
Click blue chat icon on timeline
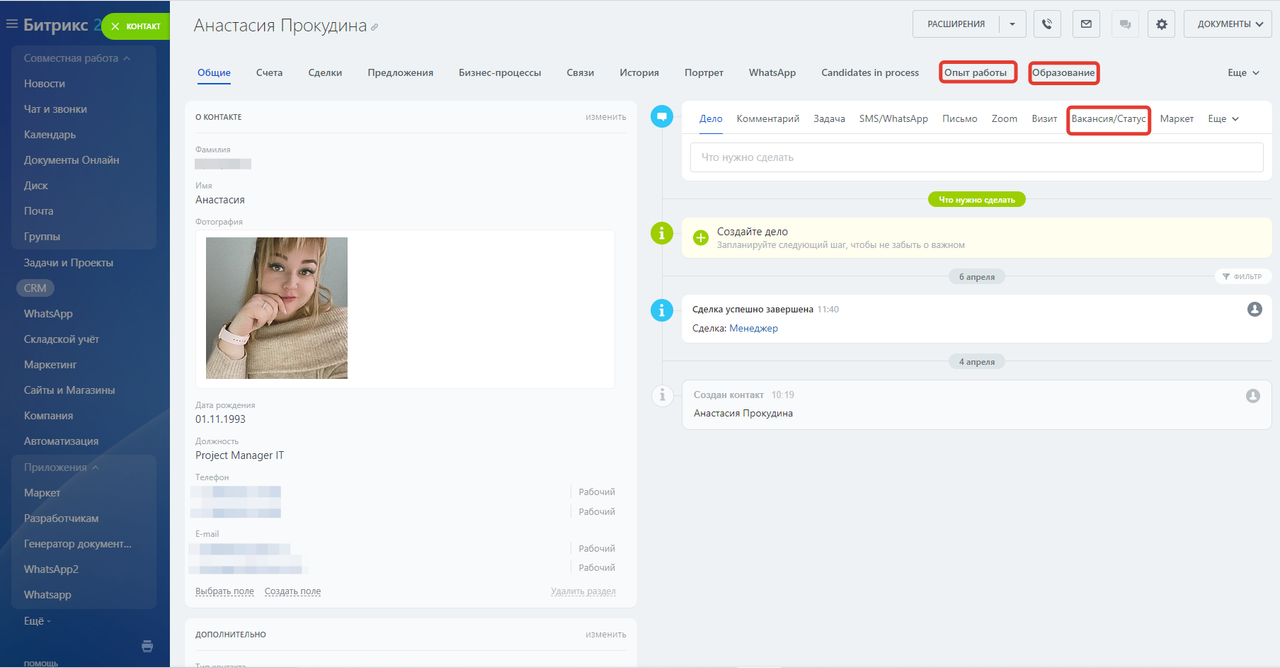[661, 117]
